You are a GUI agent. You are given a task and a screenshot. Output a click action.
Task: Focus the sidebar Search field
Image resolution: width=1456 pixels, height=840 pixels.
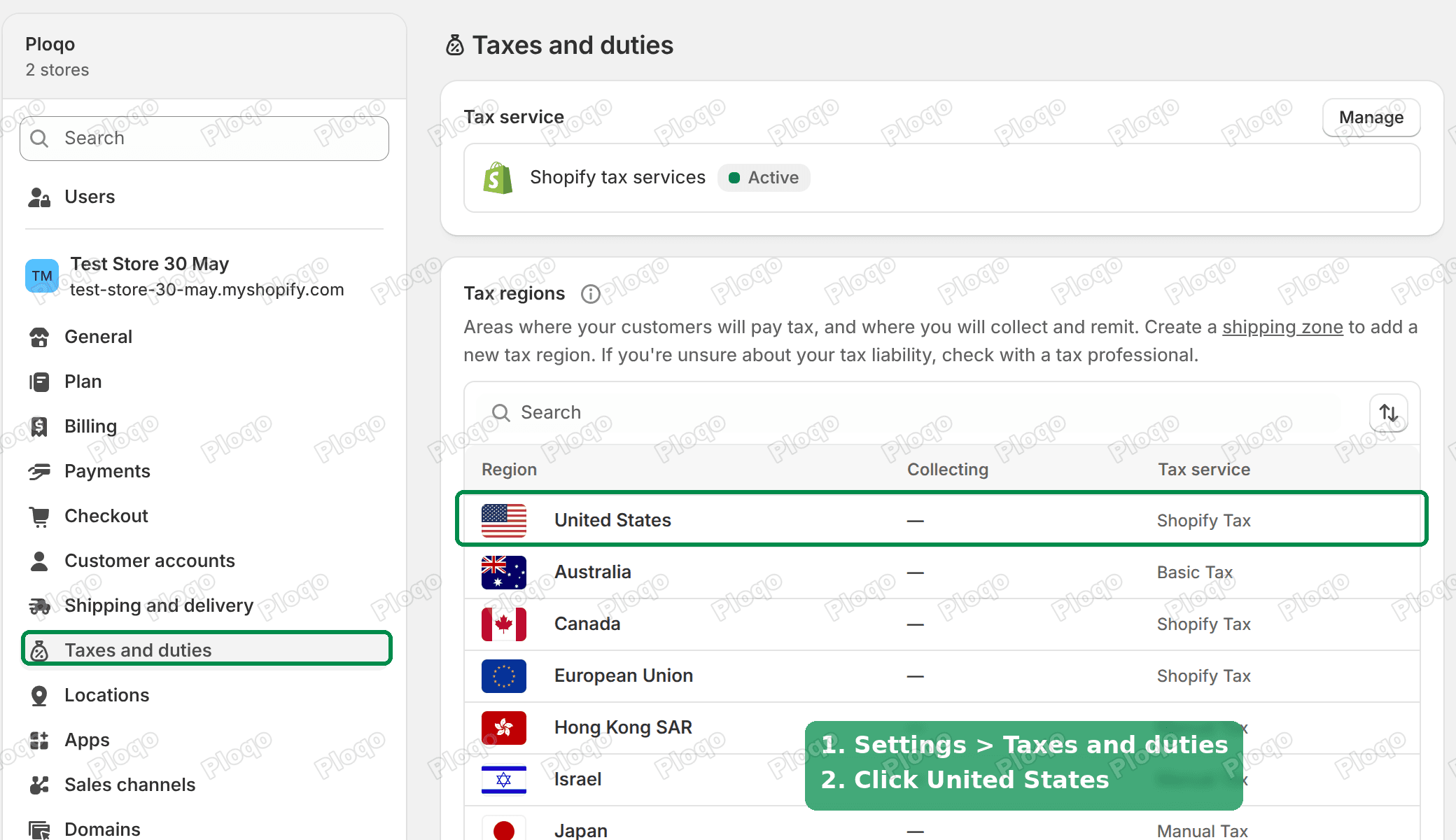coord(204,139)
